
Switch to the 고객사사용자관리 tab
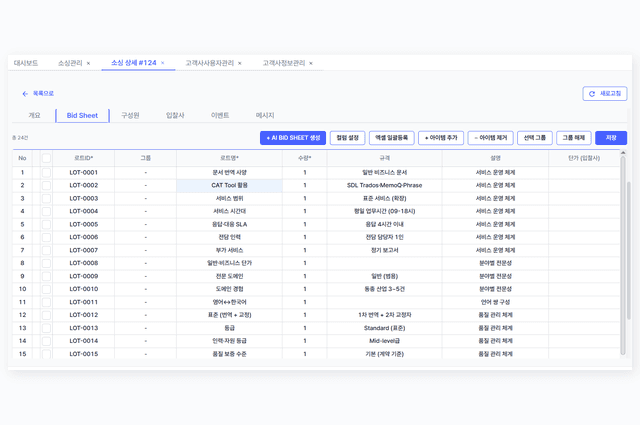tap(209, 63)
